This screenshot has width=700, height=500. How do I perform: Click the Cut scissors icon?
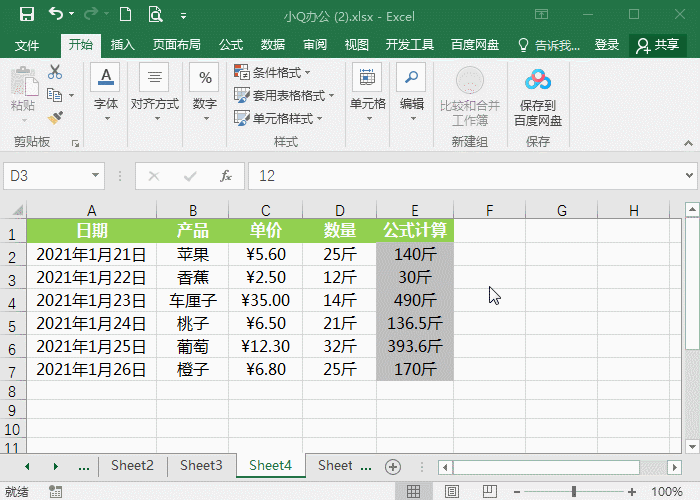[x=55, y=72]
